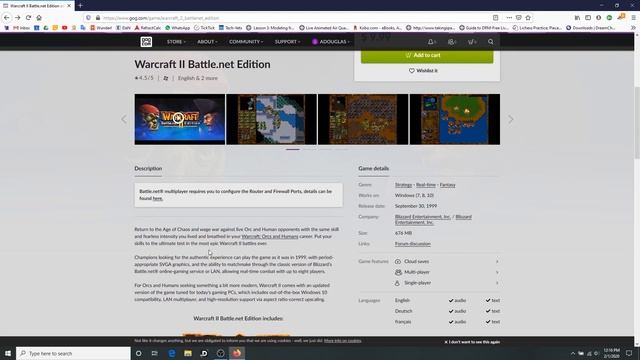The height and width of the screenshot is (360, 640).
Task: Go to previous gallery screenshots arrow
Action: click(124, 119)
